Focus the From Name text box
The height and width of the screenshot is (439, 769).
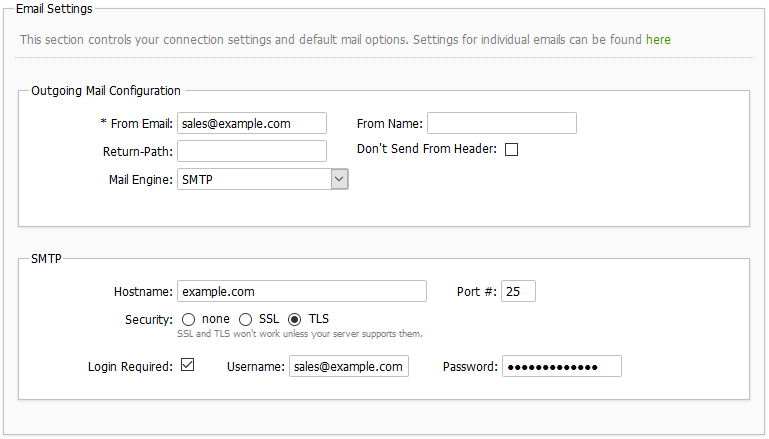point(502,123)
